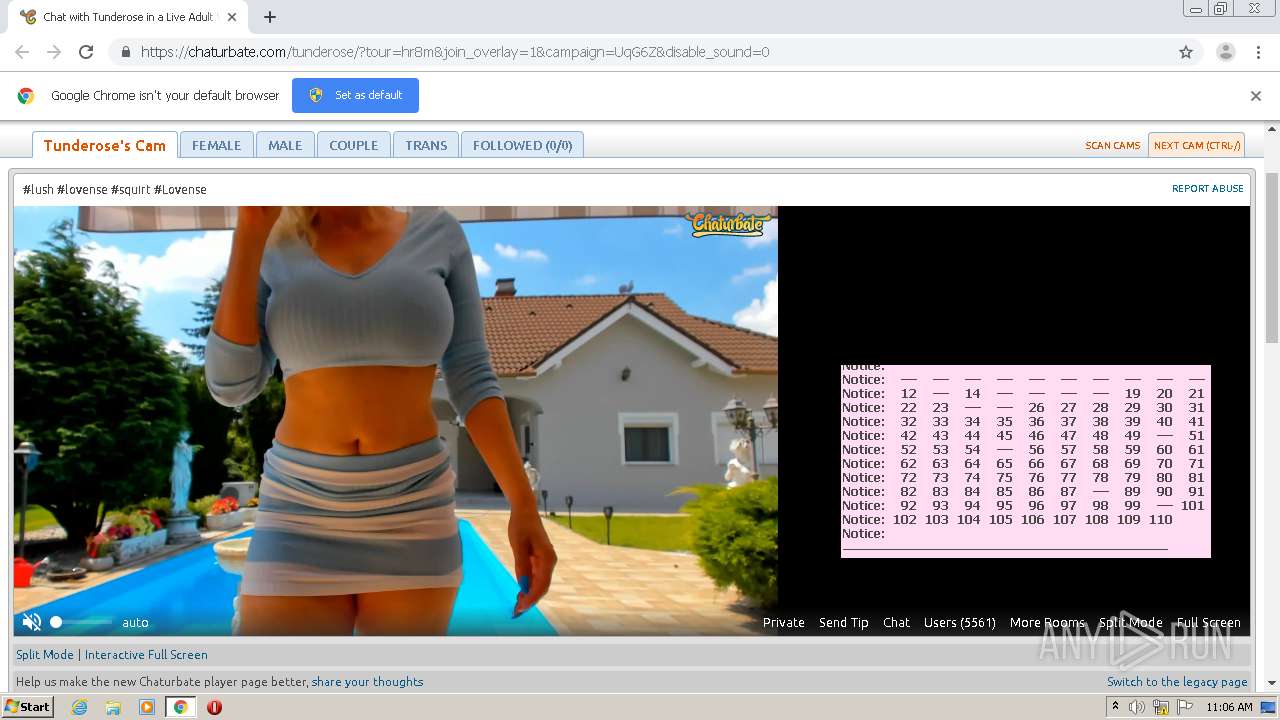Close the Chat with Tunderose browser tab
The image size is (1280, 720).
point(232,17)
